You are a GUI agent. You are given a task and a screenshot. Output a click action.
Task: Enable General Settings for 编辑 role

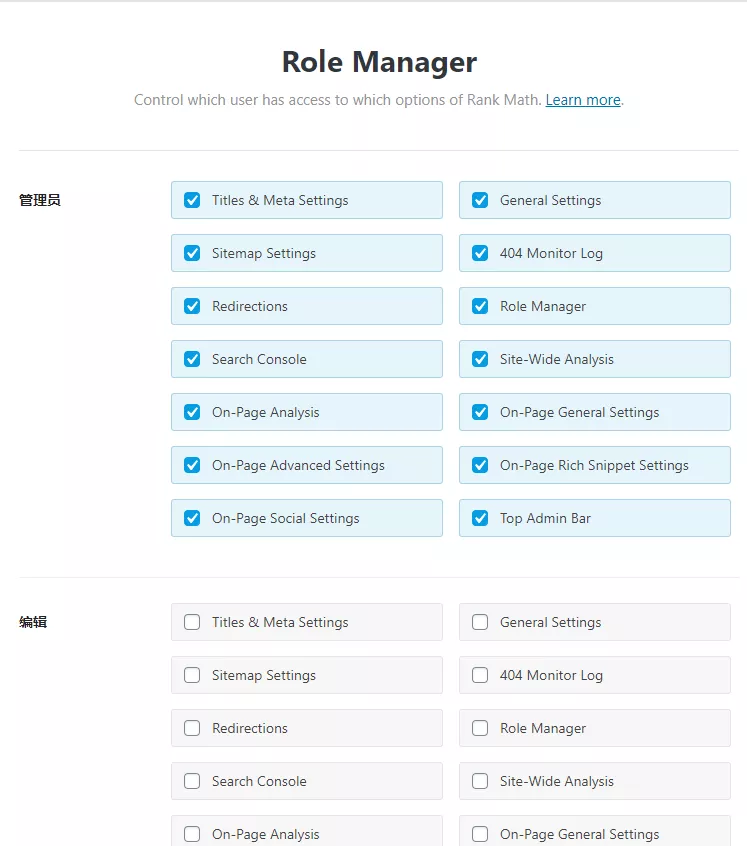(x=480, y=622)
